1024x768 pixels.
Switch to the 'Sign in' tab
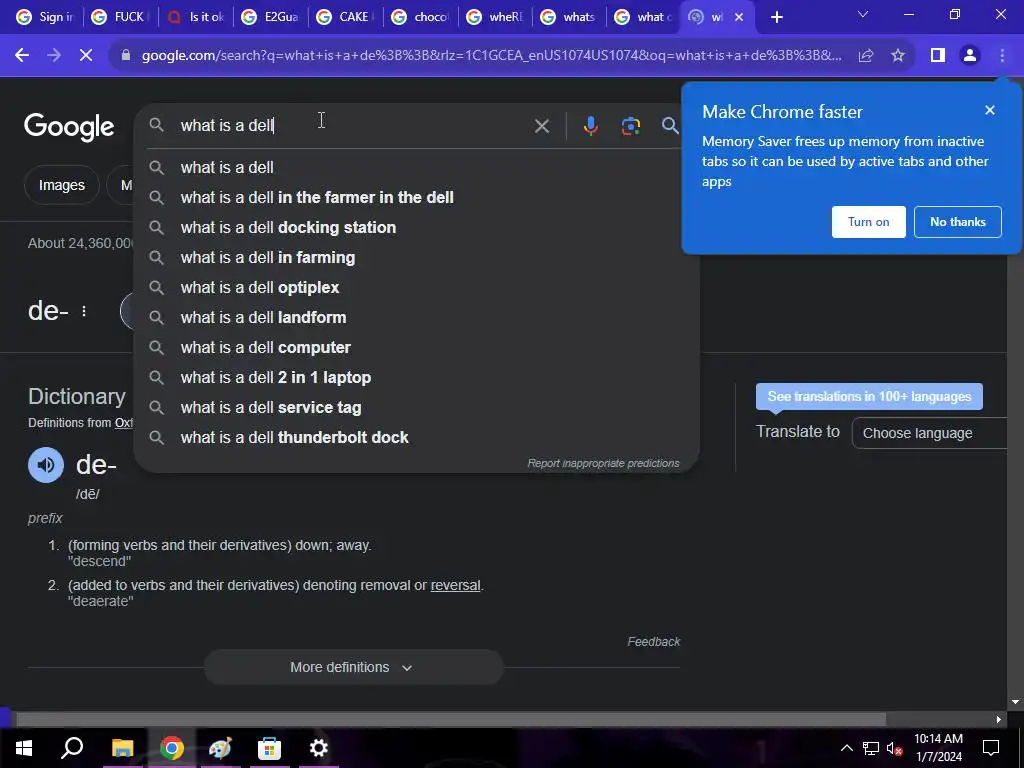pos(45,17)
